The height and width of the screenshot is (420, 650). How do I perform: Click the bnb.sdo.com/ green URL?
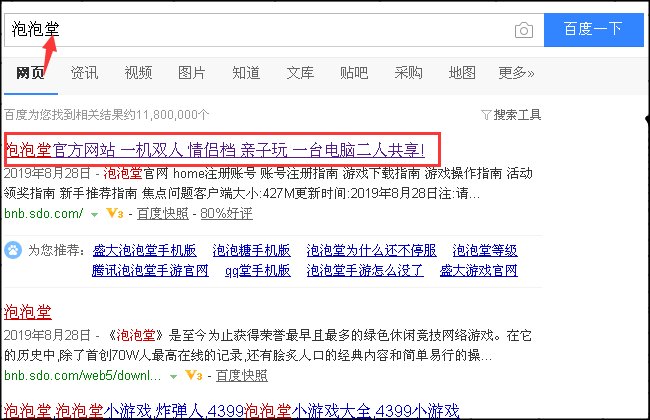[x=44, y=214]
